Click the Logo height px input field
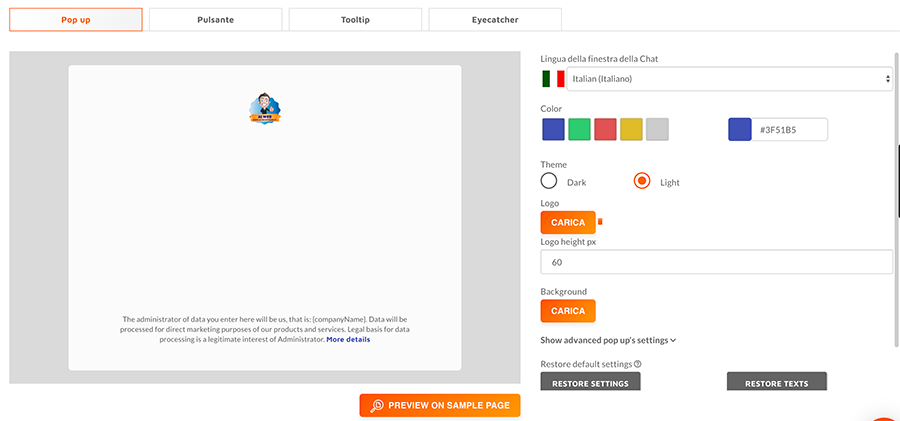Screen dimensions: 900x421 (716, 262)
